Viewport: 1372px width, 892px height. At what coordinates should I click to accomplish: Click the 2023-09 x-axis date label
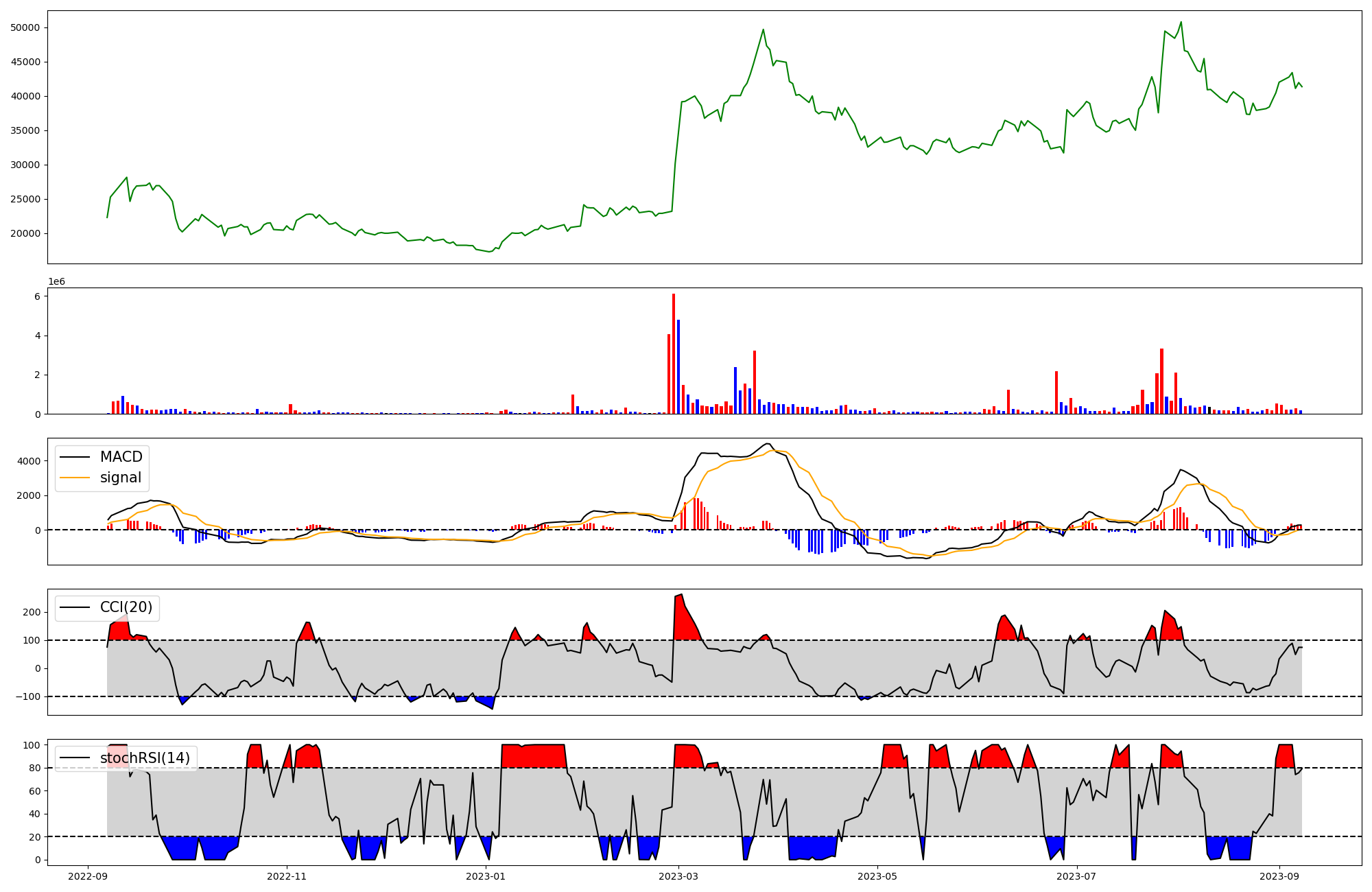coord(1279,876)
